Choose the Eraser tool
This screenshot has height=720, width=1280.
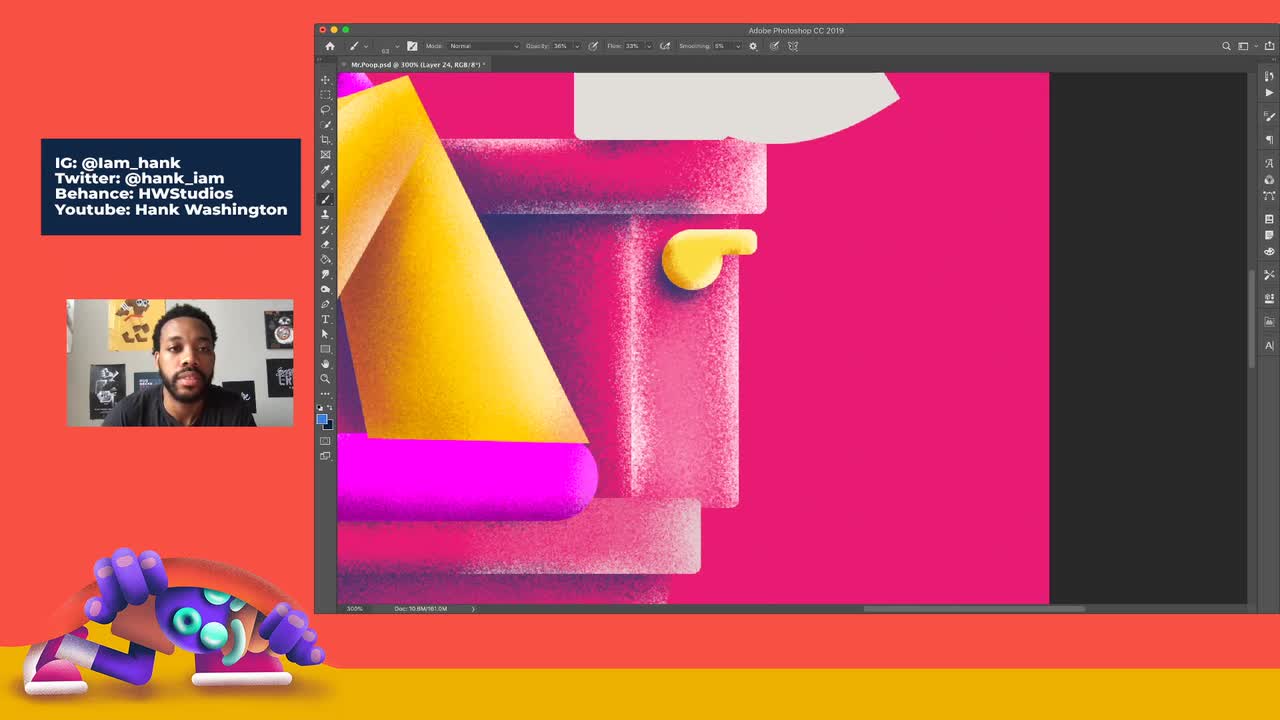click(x=325, y=244)
